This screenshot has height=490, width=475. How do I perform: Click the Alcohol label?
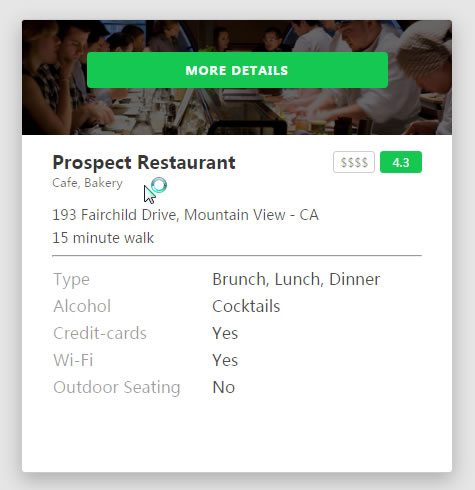pos(82,306)
